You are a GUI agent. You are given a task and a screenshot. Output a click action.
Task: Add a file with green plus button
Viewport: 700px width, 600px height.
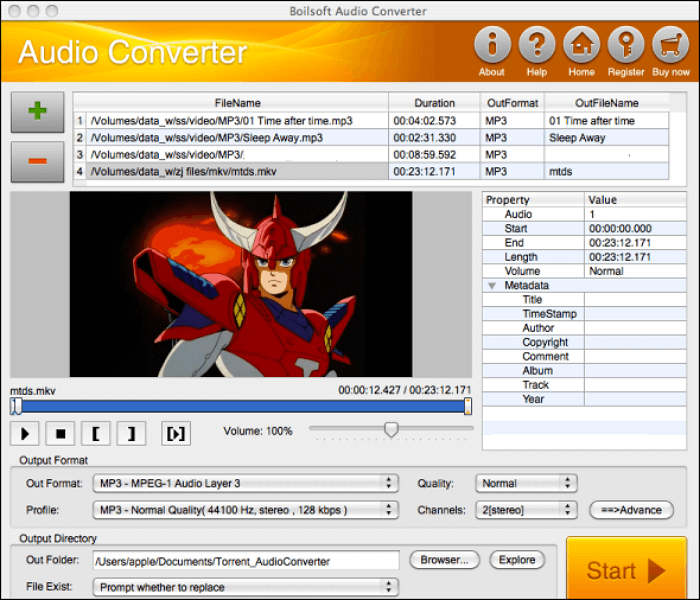tap(38, 112)
